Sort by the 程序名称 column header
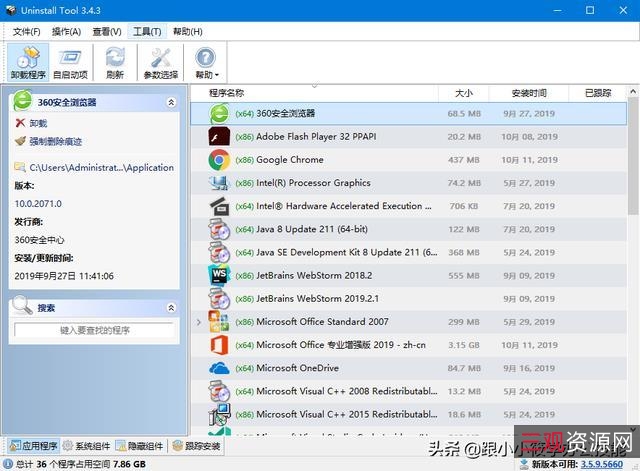This screenshot has height=471, width=640. point(315,93)
